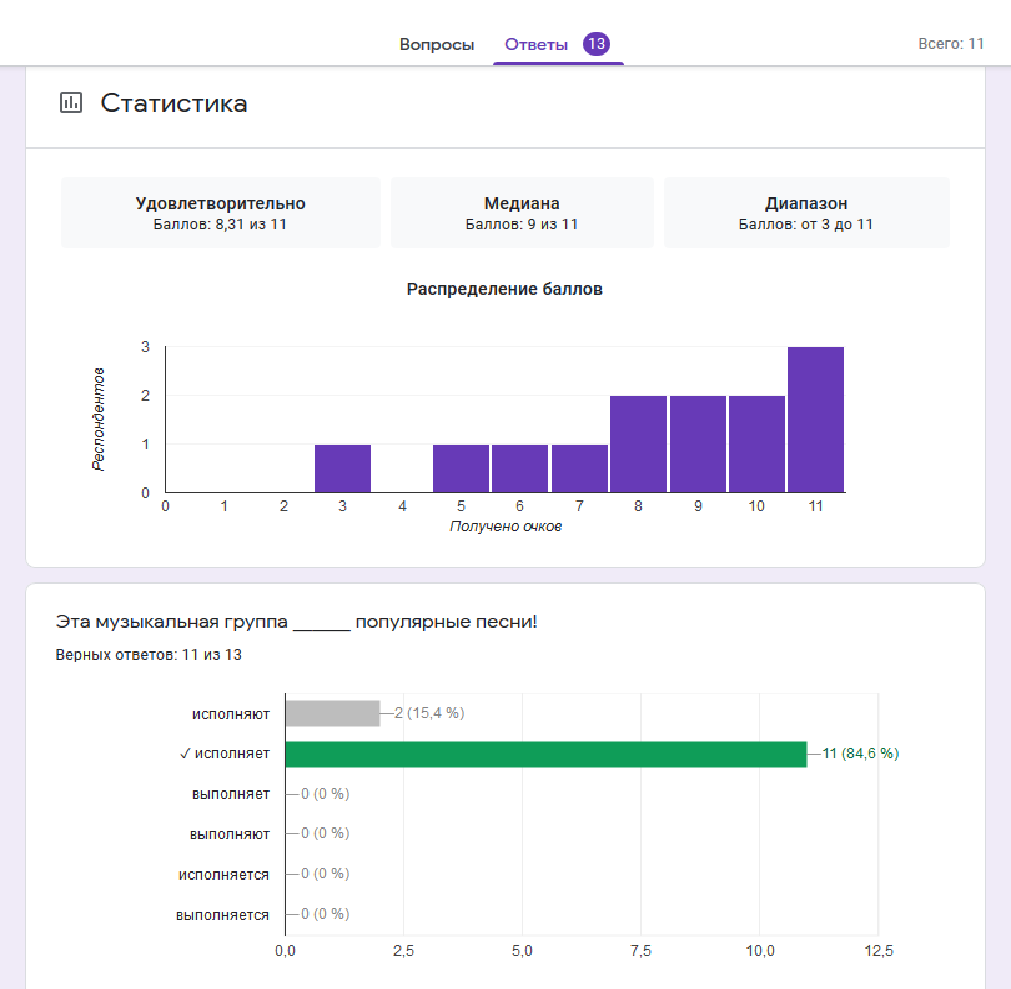
Task: Switch to the Вопросы tab
Action: coord(437,45)
